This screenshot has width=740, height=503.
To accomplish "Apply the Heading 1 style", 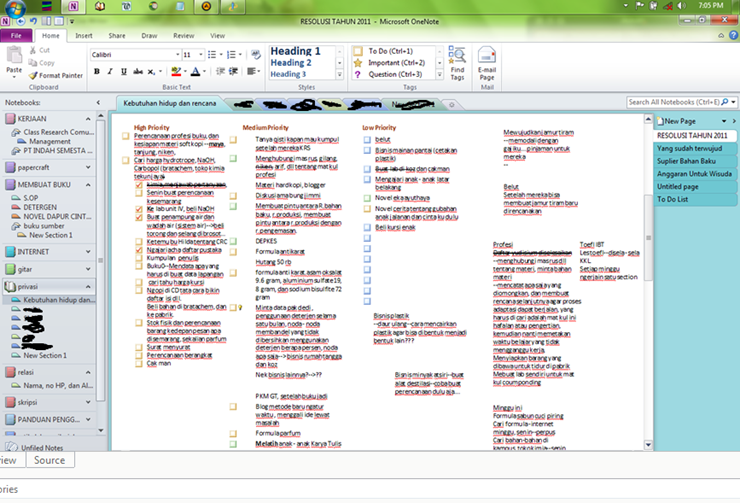I will [x=295, y=51].
